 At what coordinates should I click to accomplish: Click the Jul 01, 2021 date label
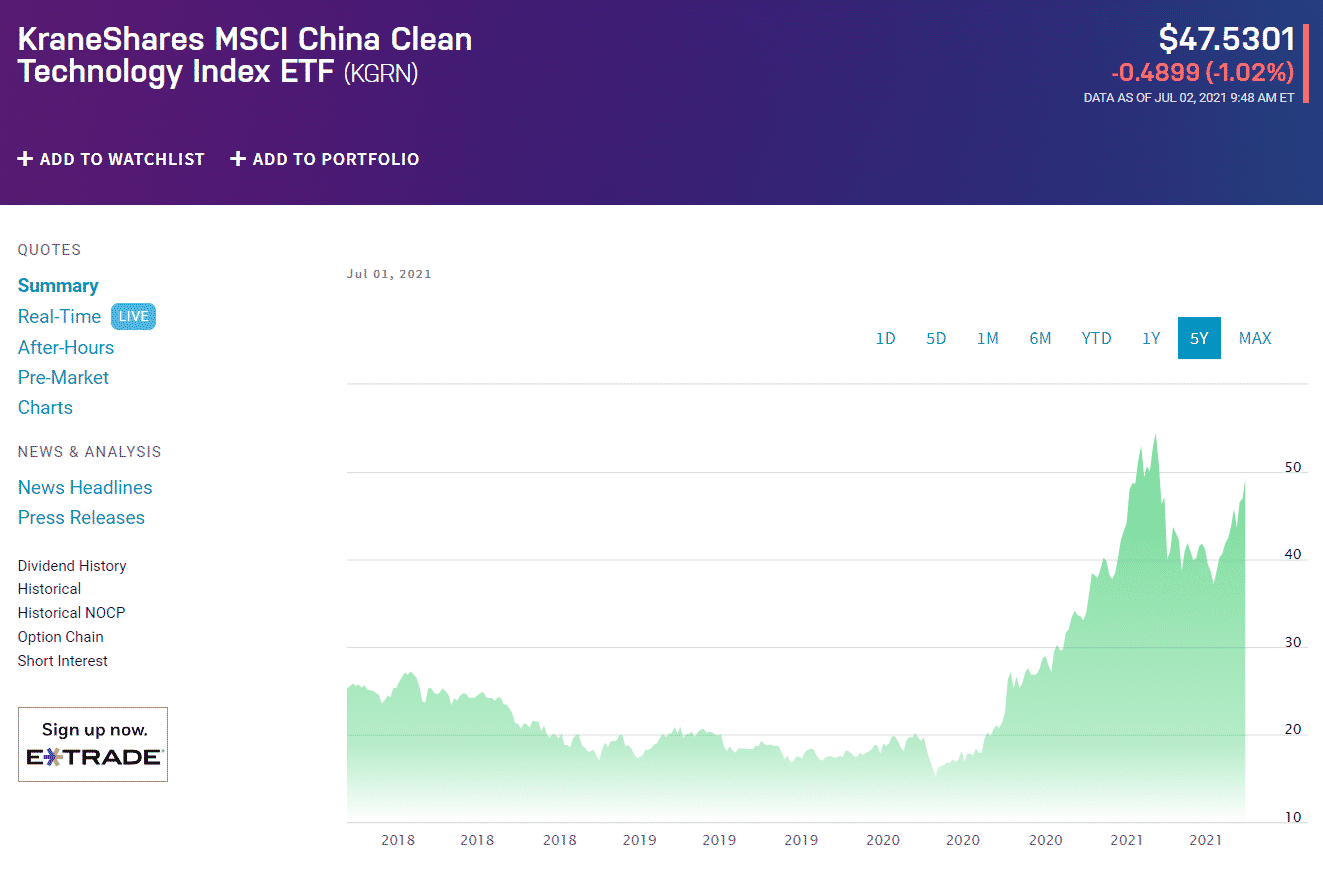[389, 274]
